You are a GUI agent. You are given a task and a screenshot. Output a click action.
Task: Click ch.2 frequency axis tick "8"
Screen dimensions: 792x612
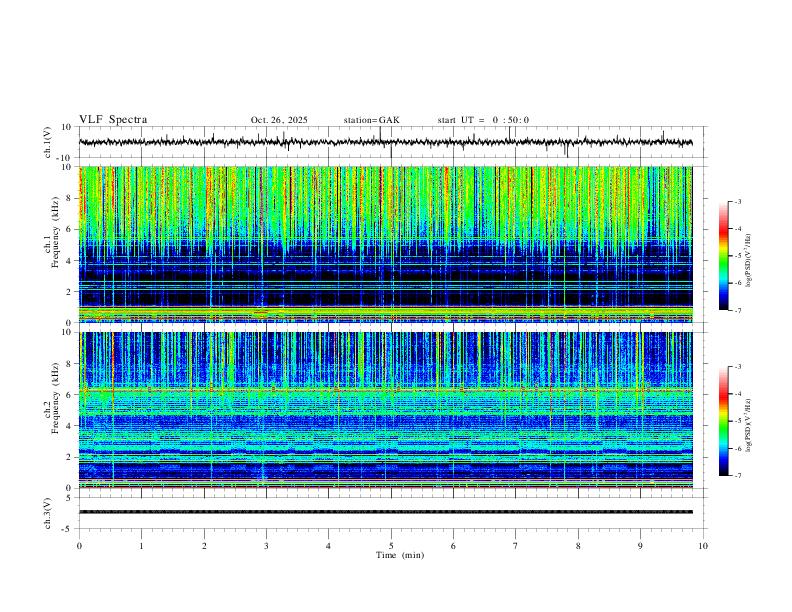point(69,364)
